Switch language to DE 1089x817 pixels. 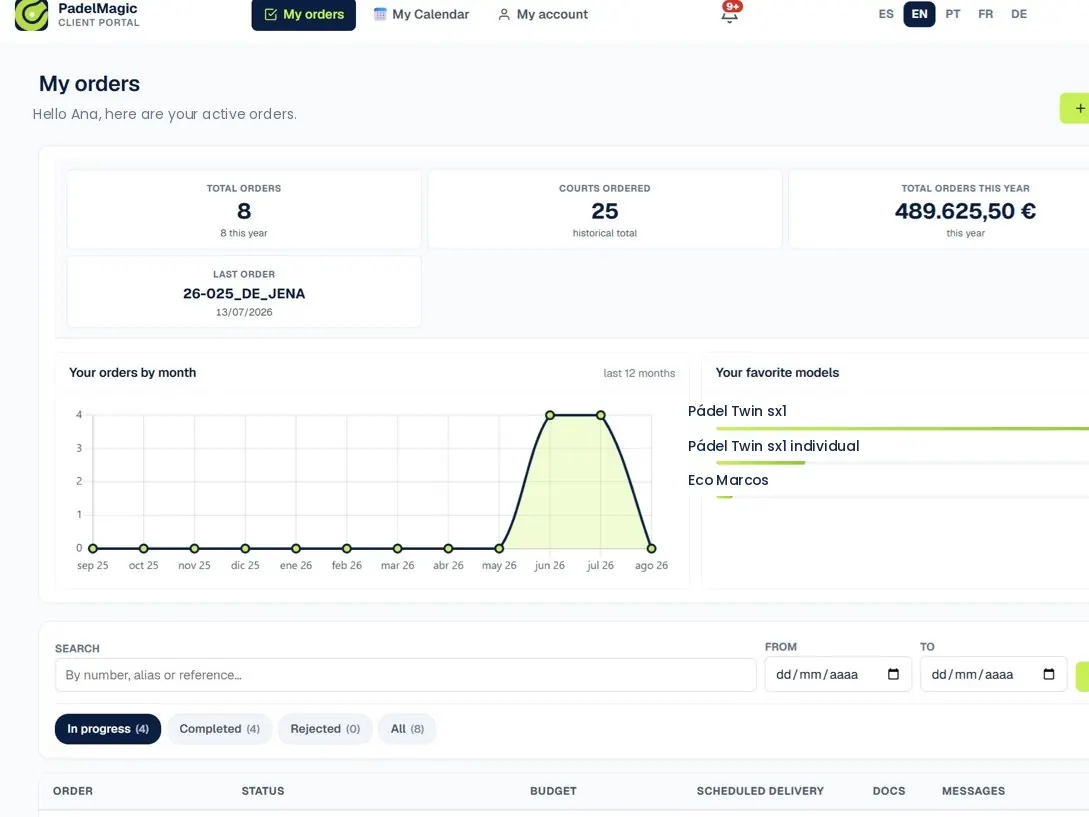pyautogui.click(x=1018, y=14)
